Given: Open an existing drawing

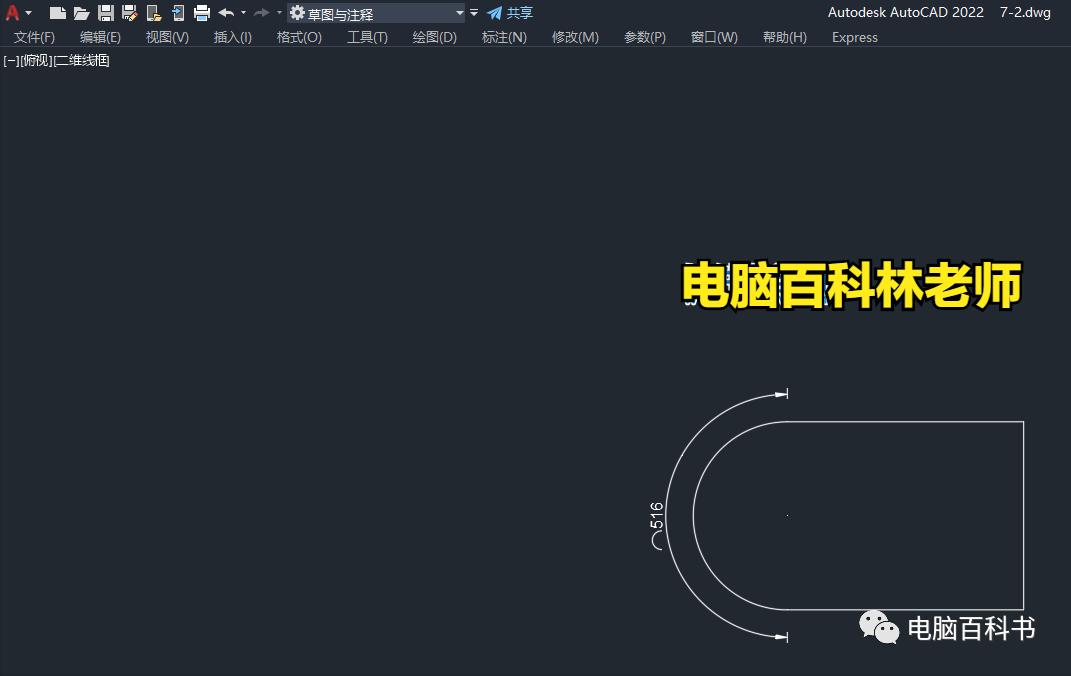Looking at the screenshot, I should click(81, 13).
